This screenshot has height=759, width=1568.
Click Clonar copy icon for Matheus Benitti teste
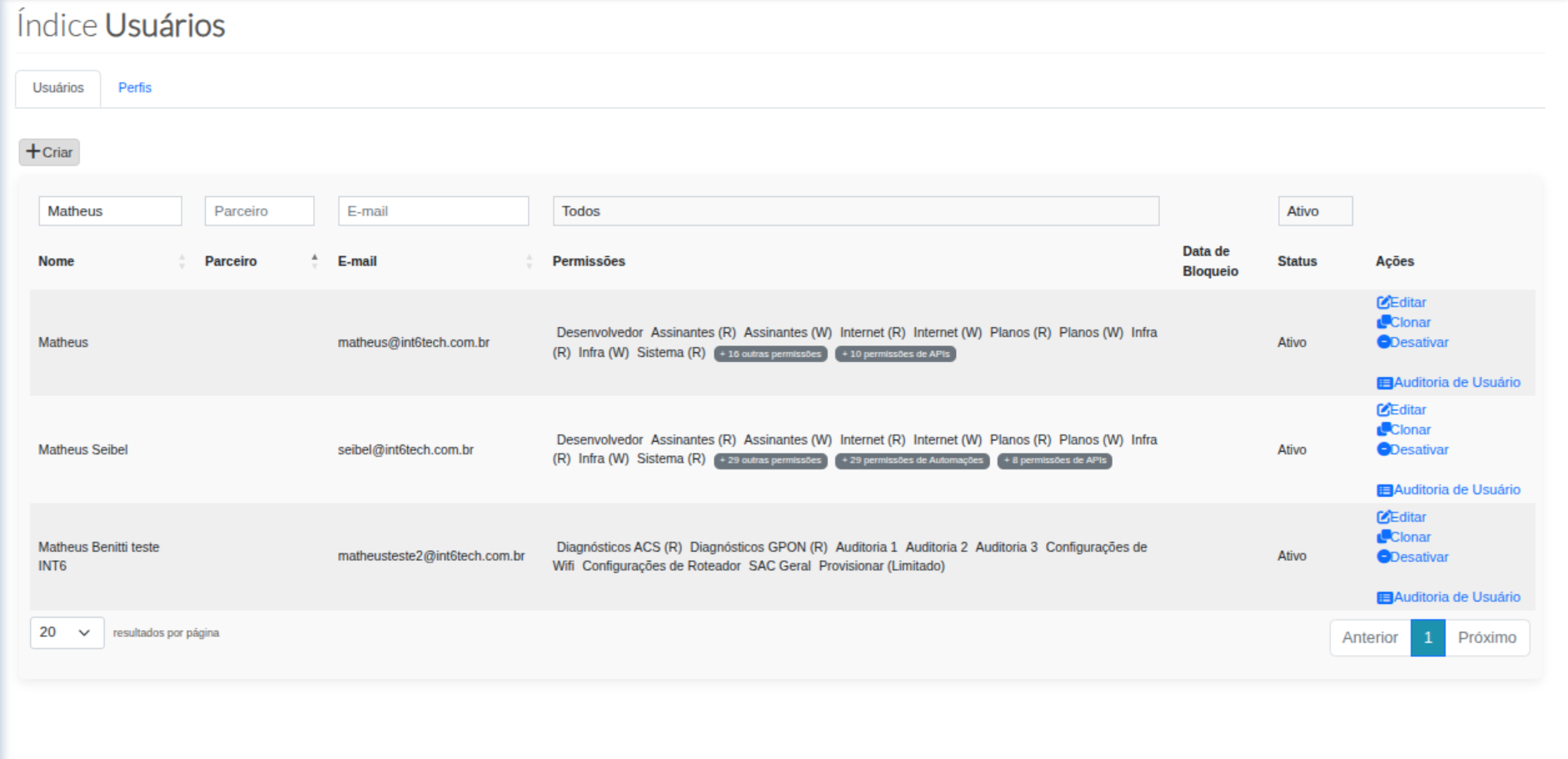[1383, 537]
